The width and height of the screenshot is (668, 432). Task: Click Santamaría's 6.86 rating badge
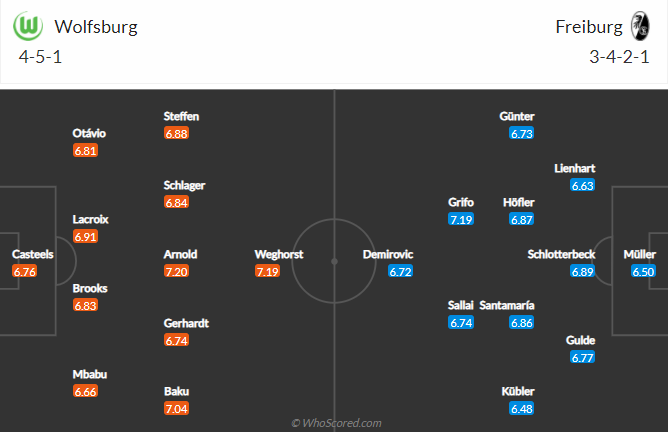coord(522,323)
